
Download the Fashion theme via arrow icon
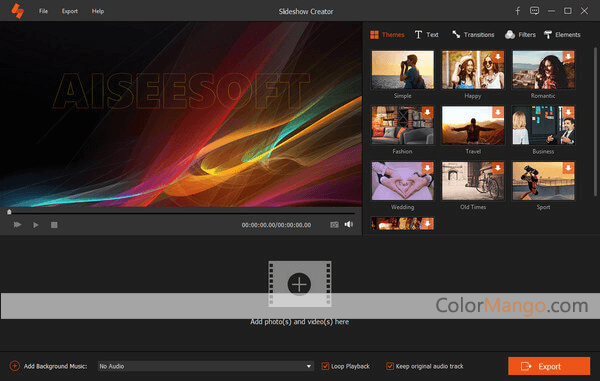(427, 112)
